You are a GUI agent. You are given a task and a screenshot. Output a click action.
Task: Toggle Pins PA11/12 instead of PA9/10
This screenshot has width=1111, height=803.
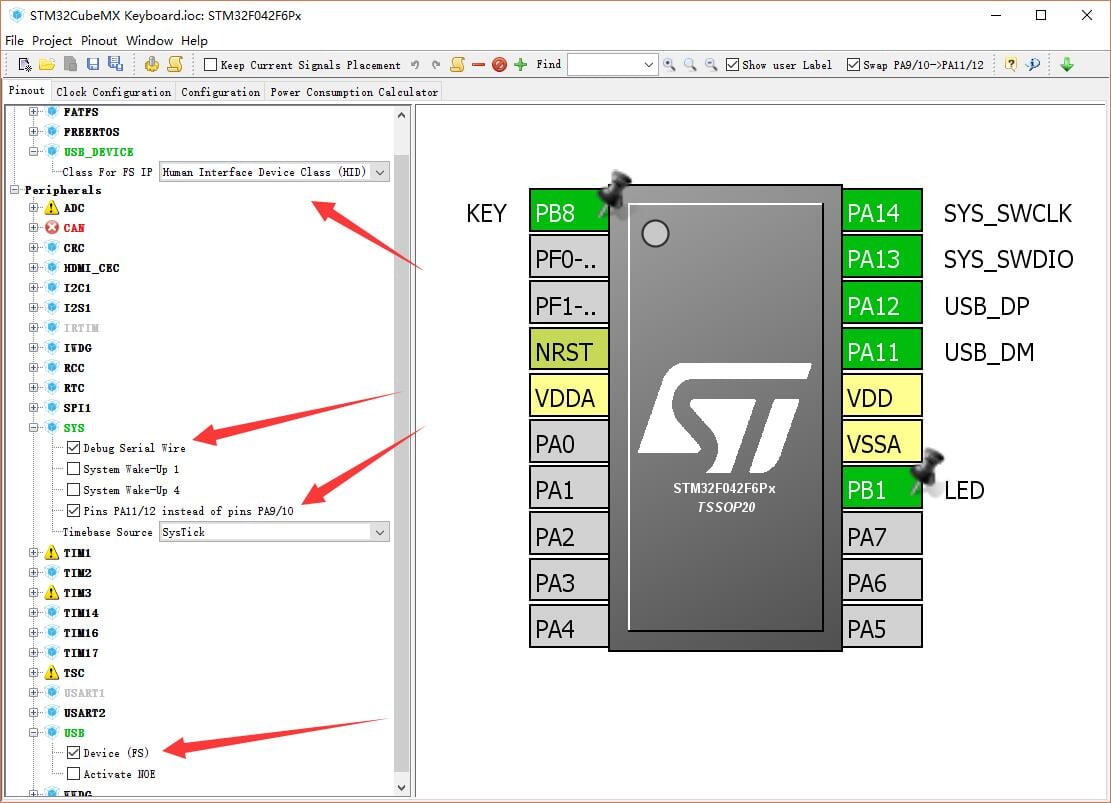(x=73, y=510)
